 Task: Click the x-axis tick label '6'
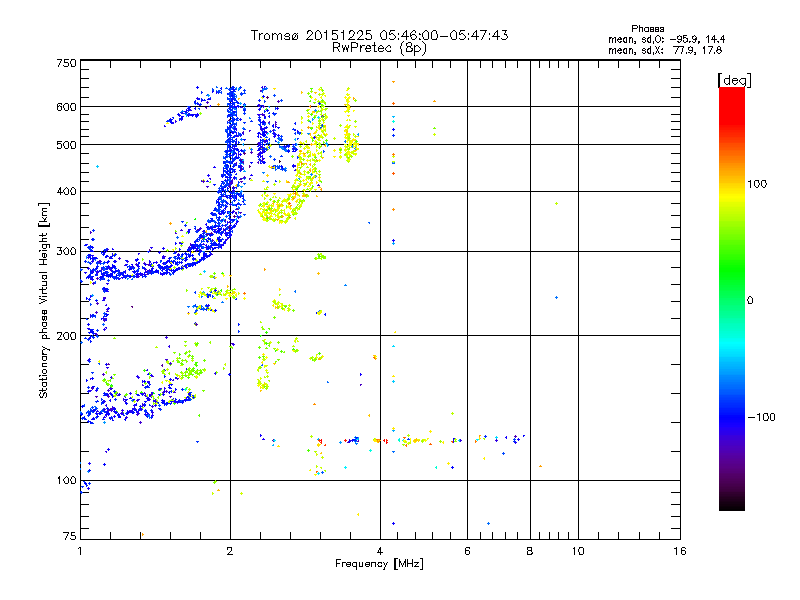pos(467,551)
